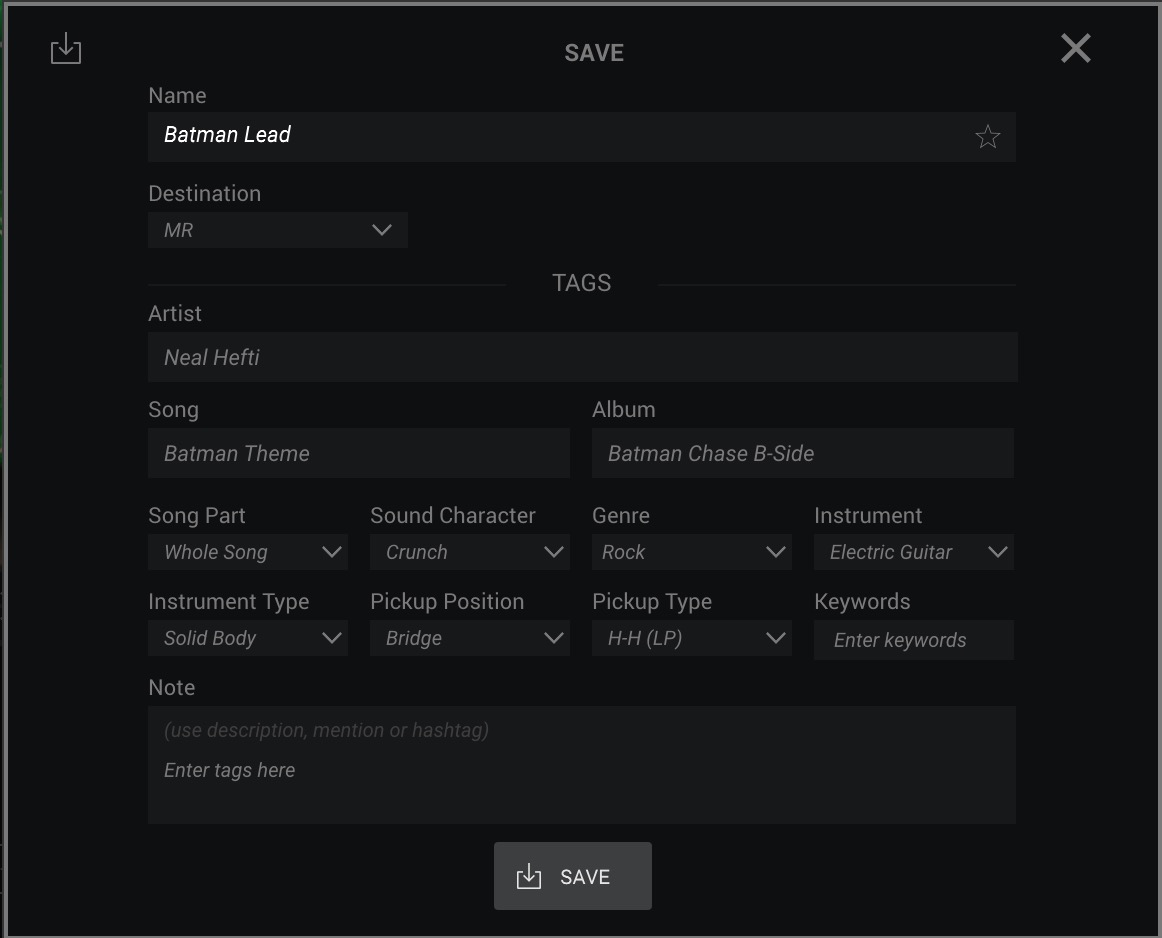Click the Artist field with Neal Hefti
1162x938 pixels.
click(582, 357)
